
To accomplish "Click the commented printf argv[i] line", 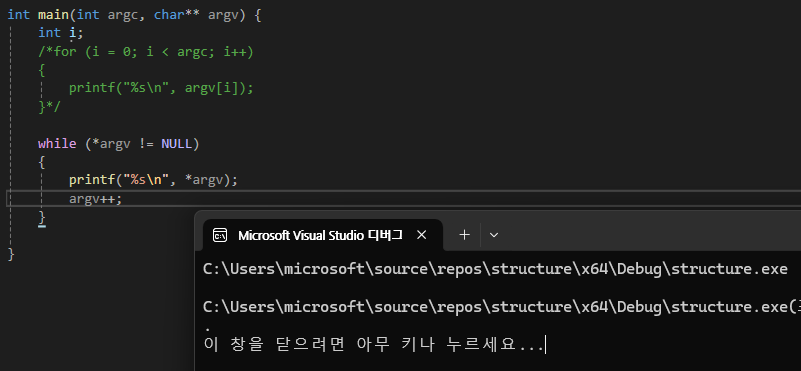I will pos(161,88).
